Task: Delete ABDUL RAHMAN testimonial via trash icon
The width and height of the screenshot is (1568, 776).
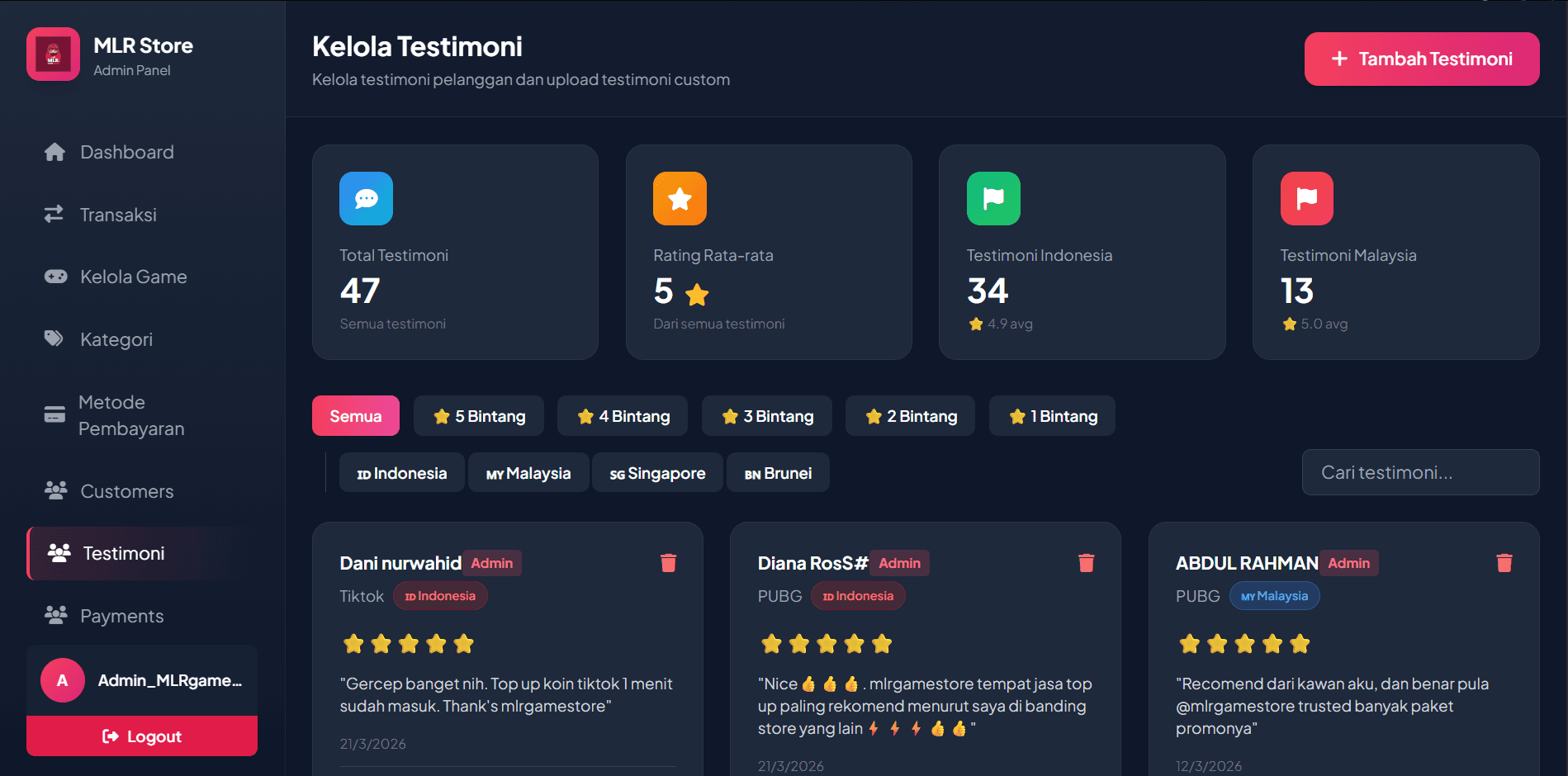Action: click(1504, 563)
